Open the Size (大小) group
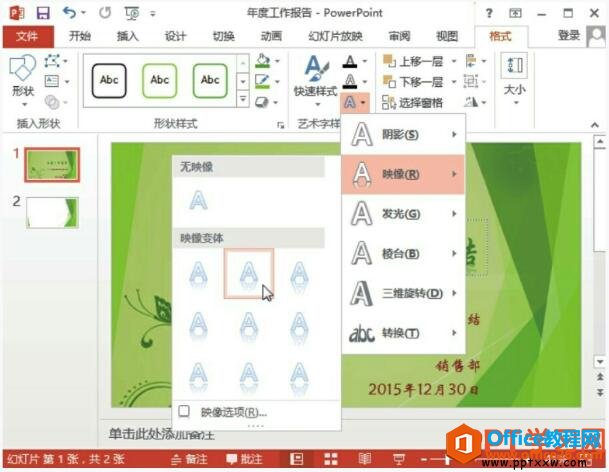The image size is (609, 472). click(x=515, y=80)
